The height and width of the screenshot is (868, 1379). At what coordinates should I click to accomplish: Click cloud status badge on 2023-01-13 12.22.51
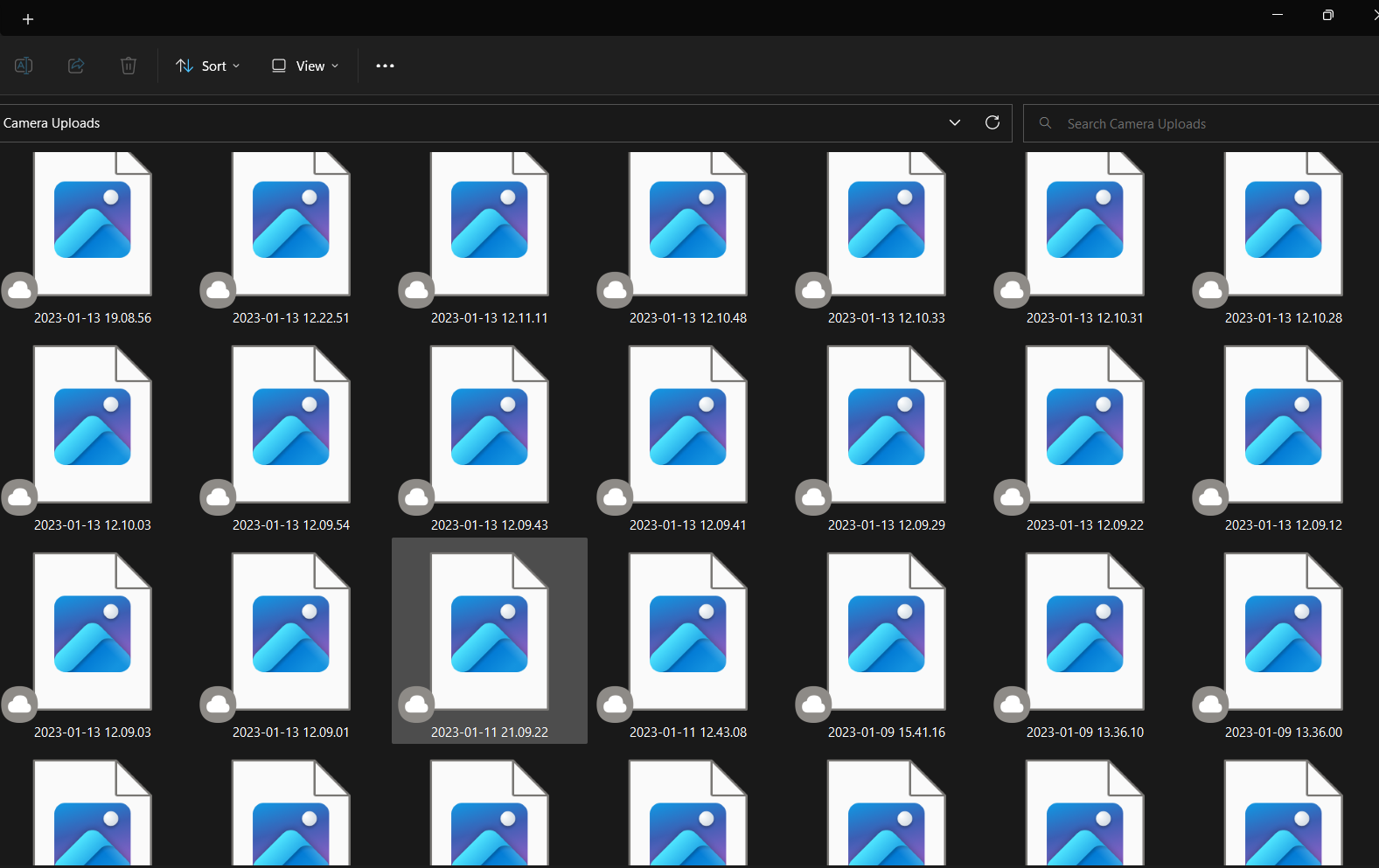tap(218, 290)
